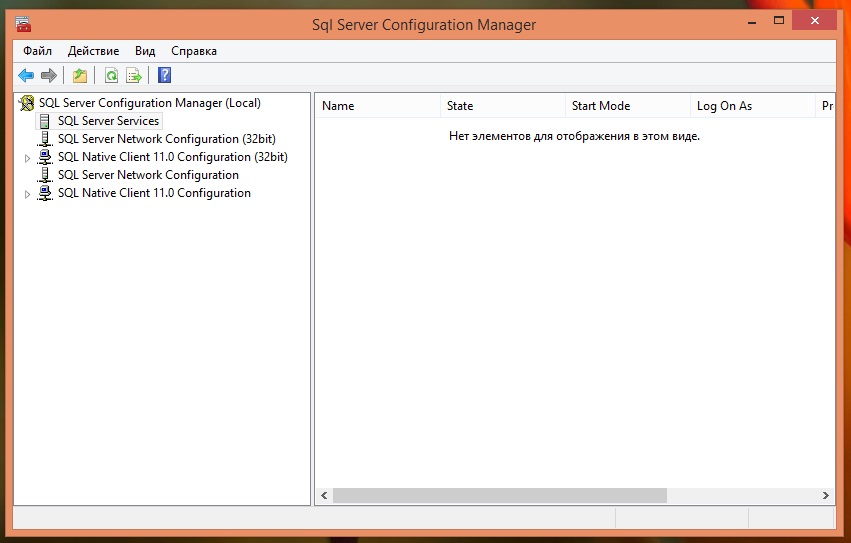Image resolution: width=851 pixels, height=543 pixels.
Task: Open the Действие menu
Action: (93, 51)
